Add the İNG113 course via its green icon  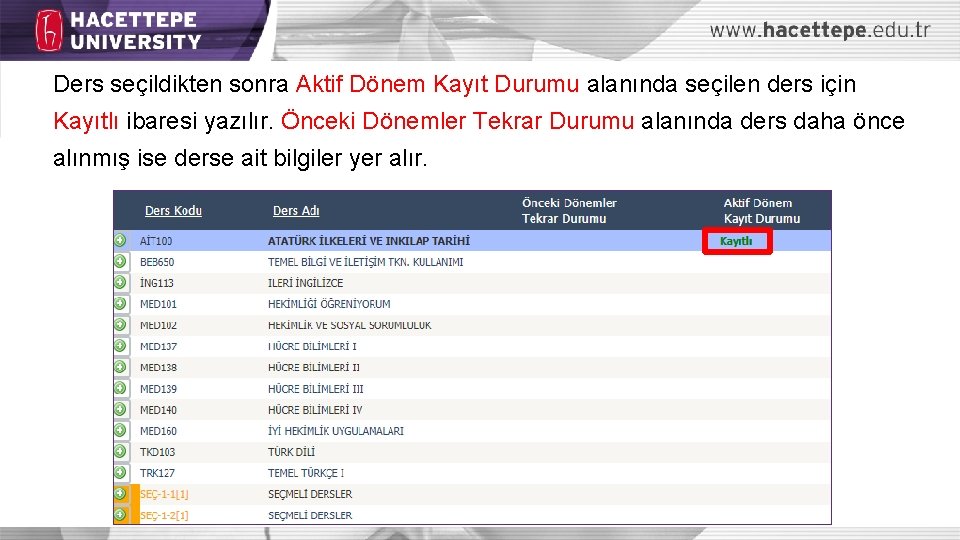(x=120, y=282)
